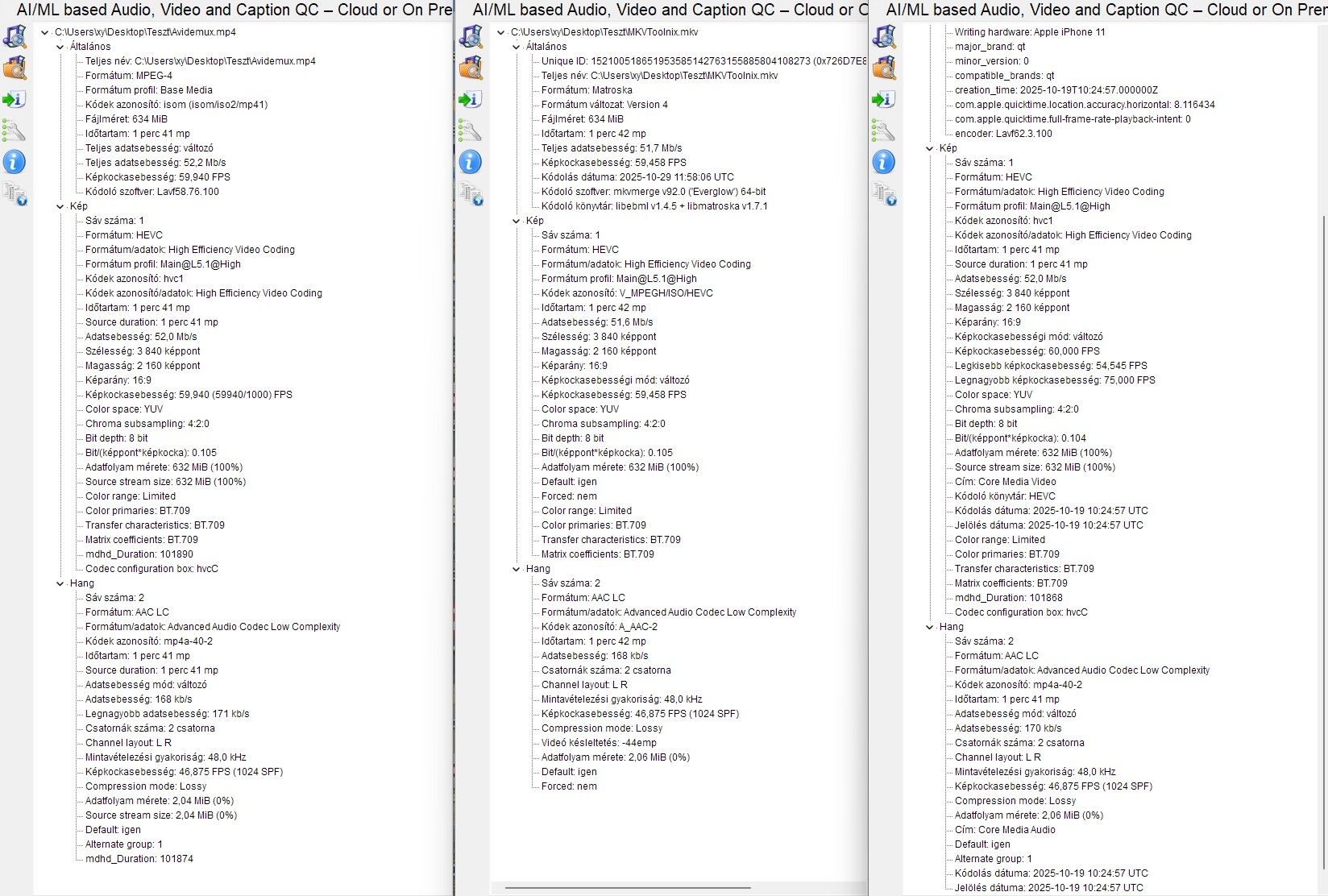Open a folder in the Avidemux.mp4 window
Viewport: 1328px width, 896px height.
(15, 68)
